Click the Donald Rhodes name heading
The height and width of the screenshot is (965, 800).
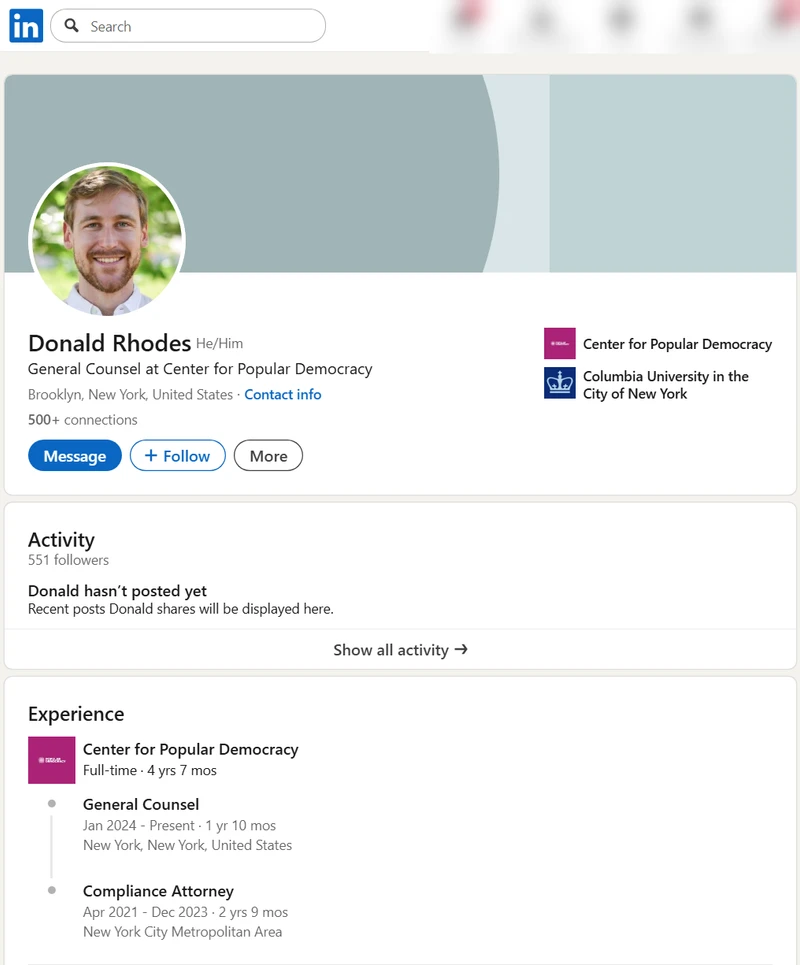109,343
